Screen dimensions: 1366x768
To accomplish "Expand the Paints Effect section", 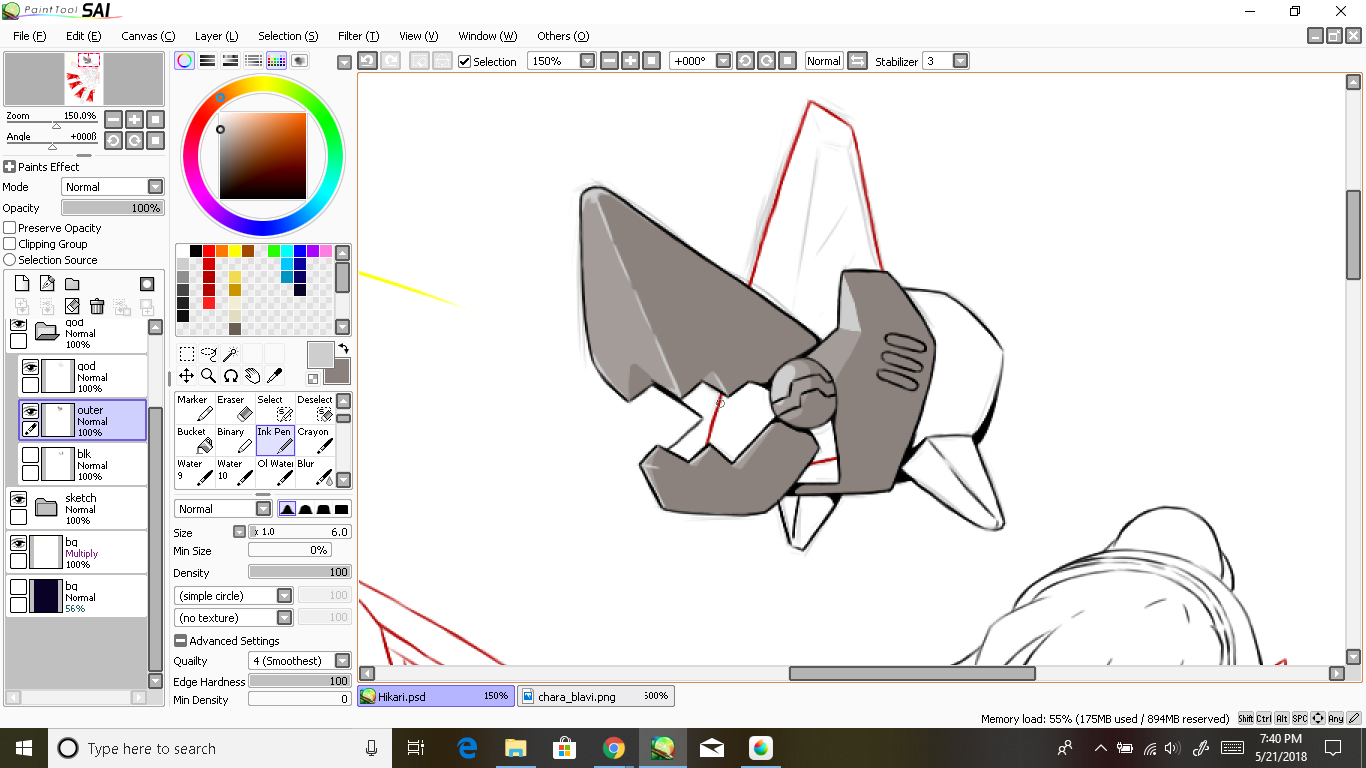I will [x=9, y=167].
